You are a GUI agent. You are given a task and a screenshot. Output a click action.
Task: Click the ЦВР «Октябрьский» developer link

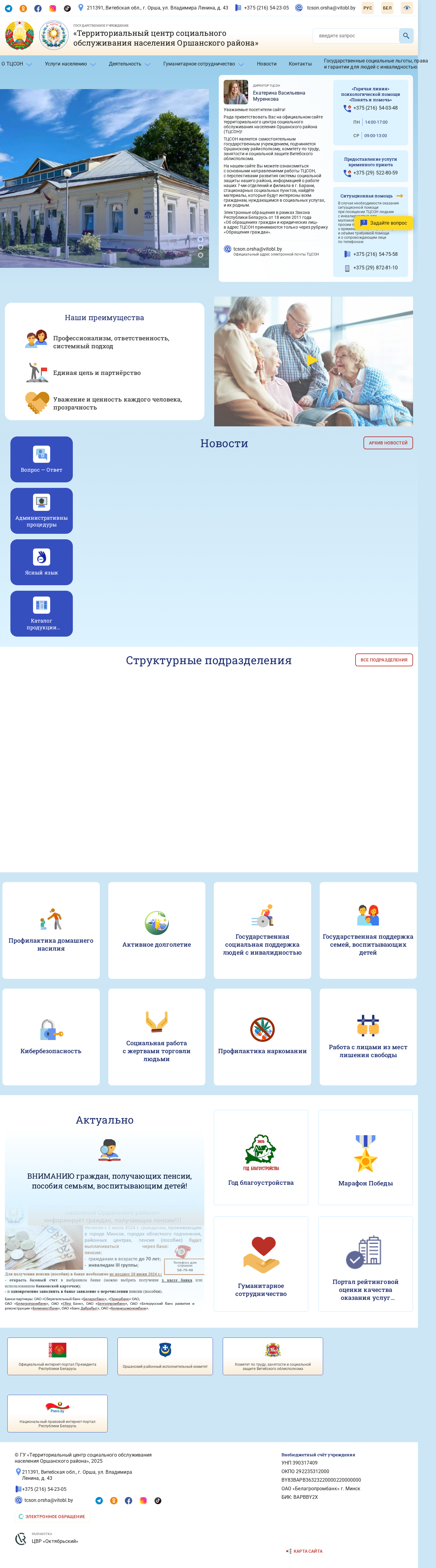click(55, 1541)
